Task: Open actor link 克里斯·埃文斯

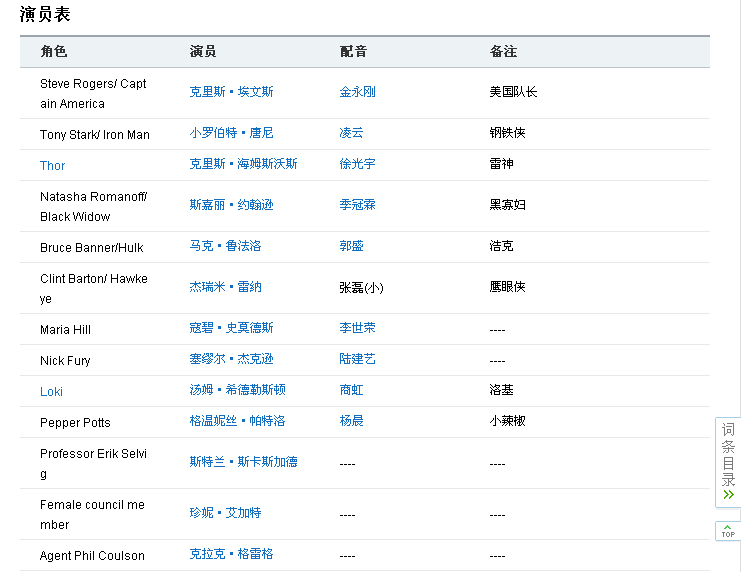Action: coord(231,92)
